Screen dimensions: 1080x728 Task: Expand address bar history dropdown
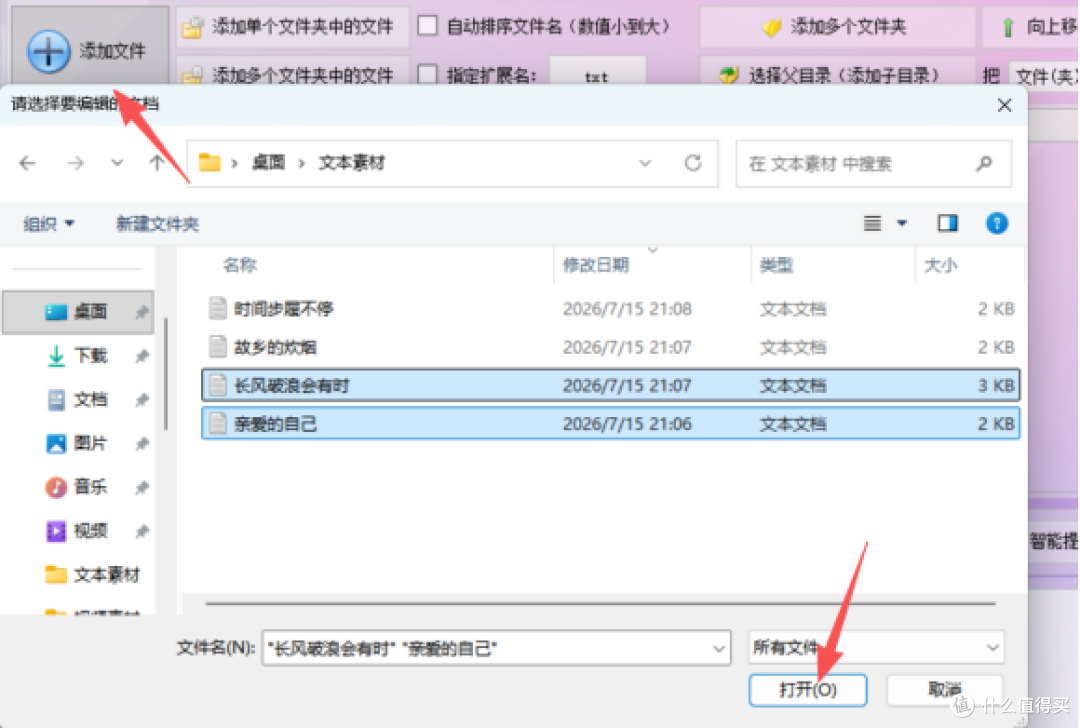[x=645, y=163]
